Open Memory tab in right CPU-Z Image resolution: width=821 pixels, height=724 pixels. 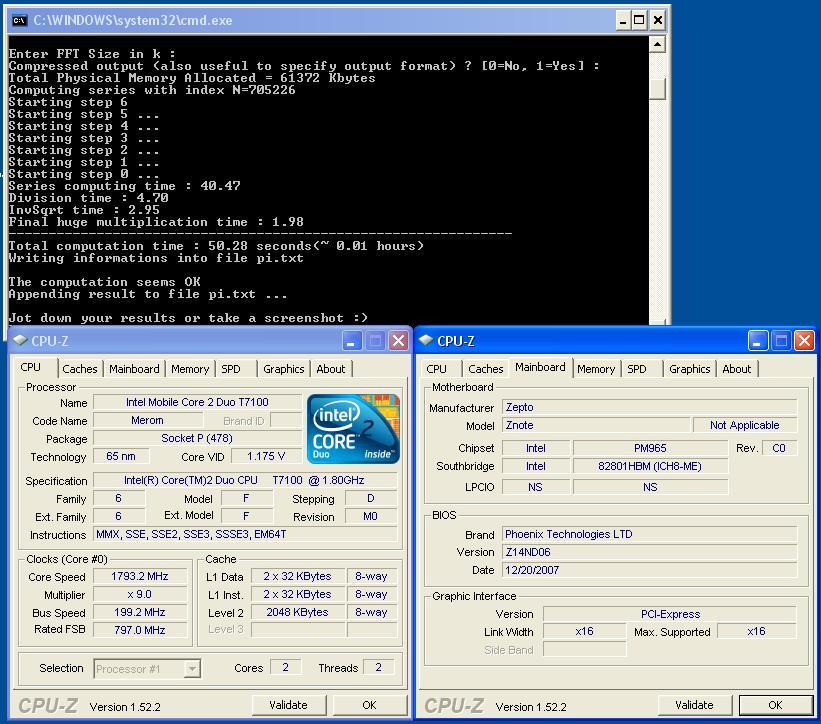coord(596,369)
